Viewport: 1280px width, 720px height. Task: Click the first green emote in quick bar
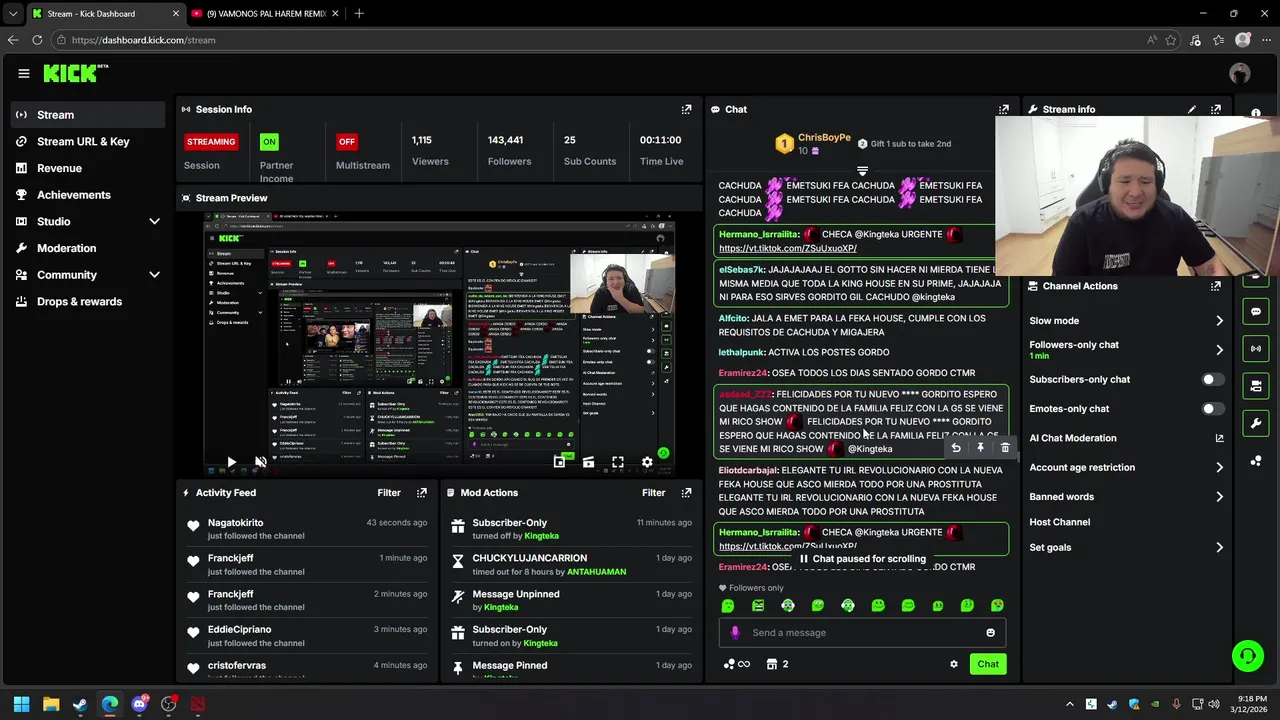(728, 605)
